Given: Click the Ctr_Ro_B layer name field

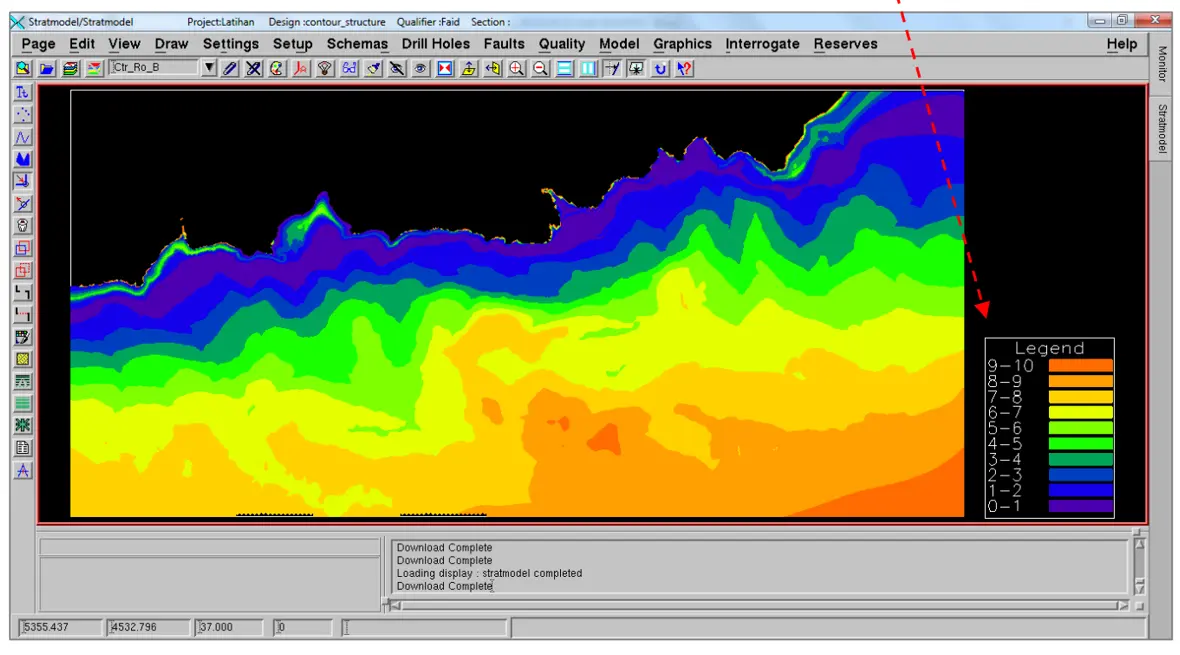Looking at the screenshot, I should 154,68.
